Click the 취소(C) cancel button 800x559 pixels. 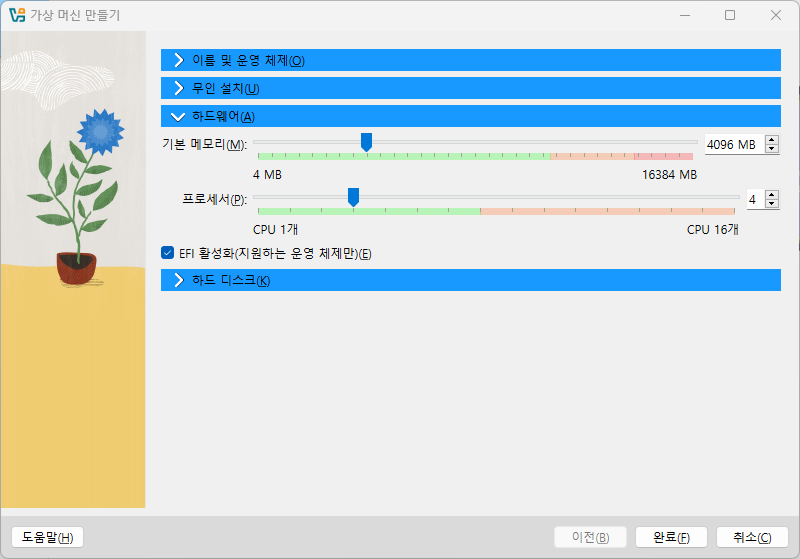coord(752,537)
